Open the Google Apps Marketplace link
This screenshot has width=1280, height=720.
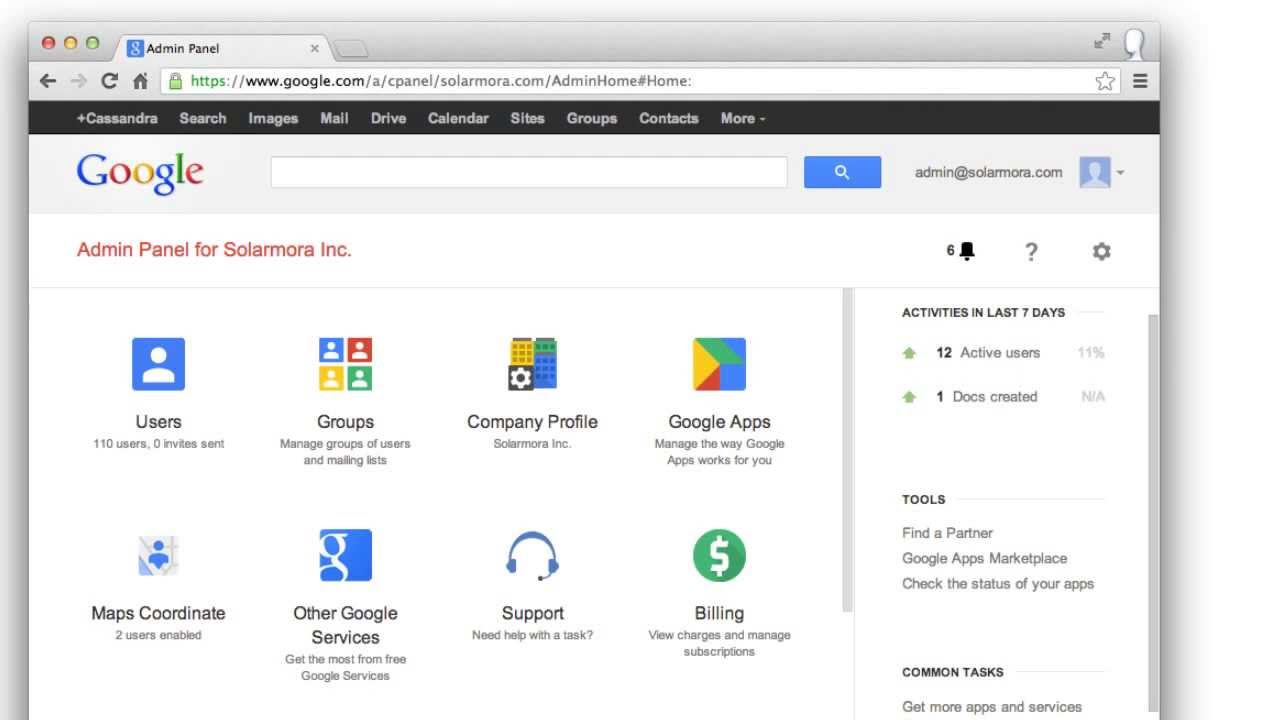(985, 558)
